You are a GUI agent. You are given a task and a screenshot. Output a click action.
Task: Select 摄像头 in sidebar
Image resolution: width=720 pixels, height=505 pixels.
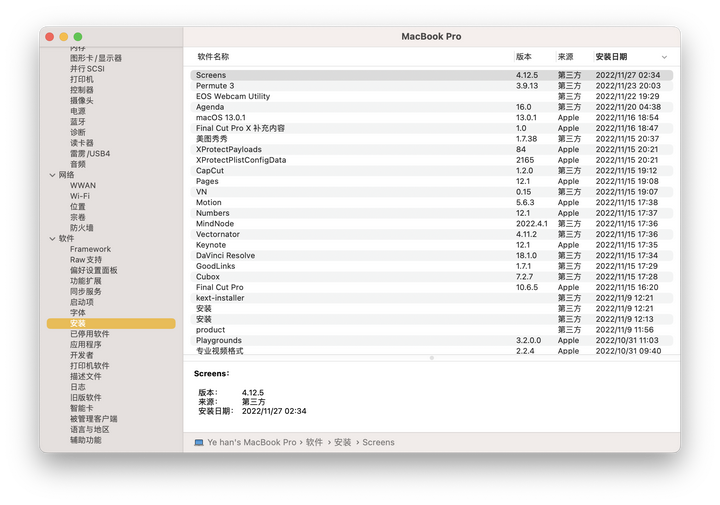click(82, 101)
